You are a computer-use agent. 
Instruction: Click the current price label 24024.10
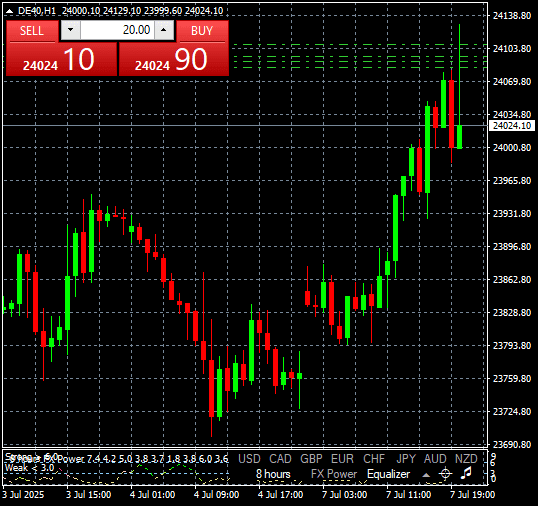pyautogui.click(x=512, y=126)
